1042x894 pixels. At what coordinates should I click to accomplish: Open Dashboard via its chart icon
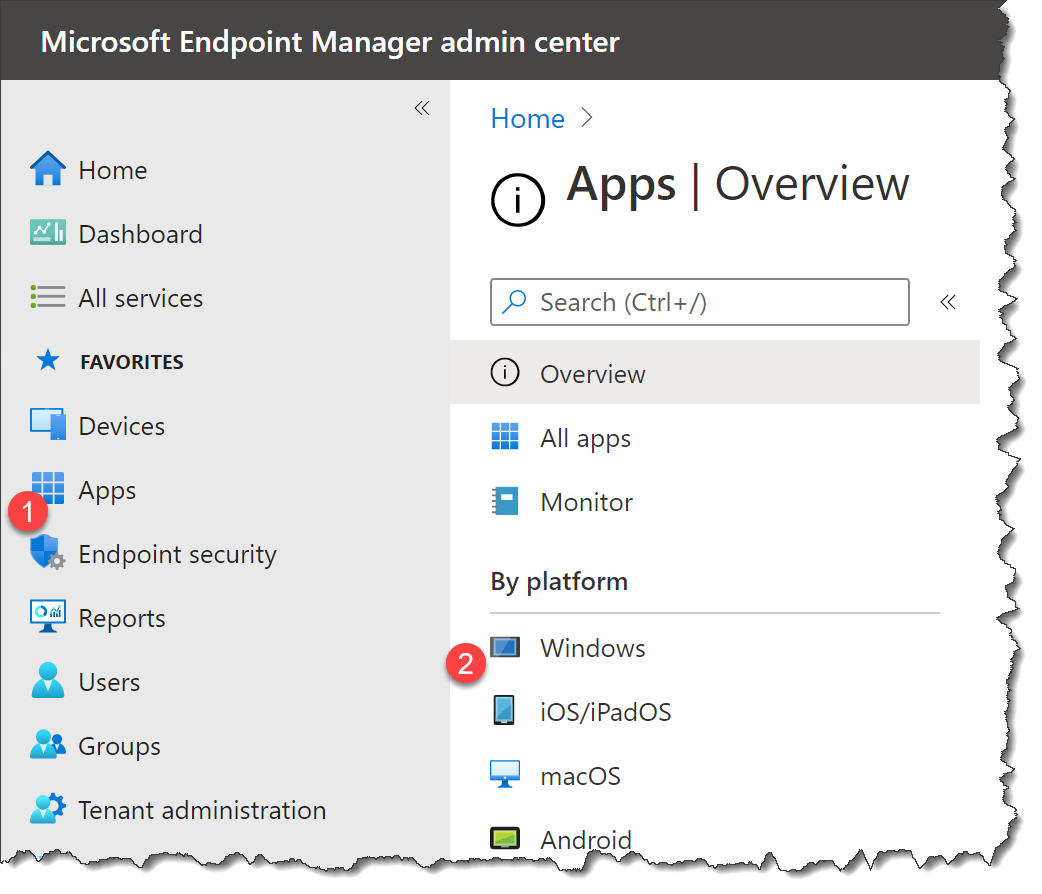click(48, 234)
